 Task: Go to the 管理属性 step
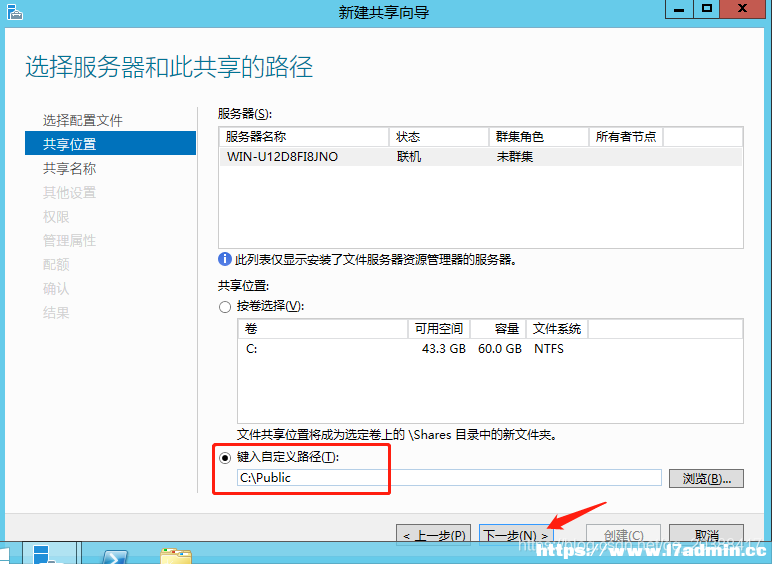tap(69, 241)
